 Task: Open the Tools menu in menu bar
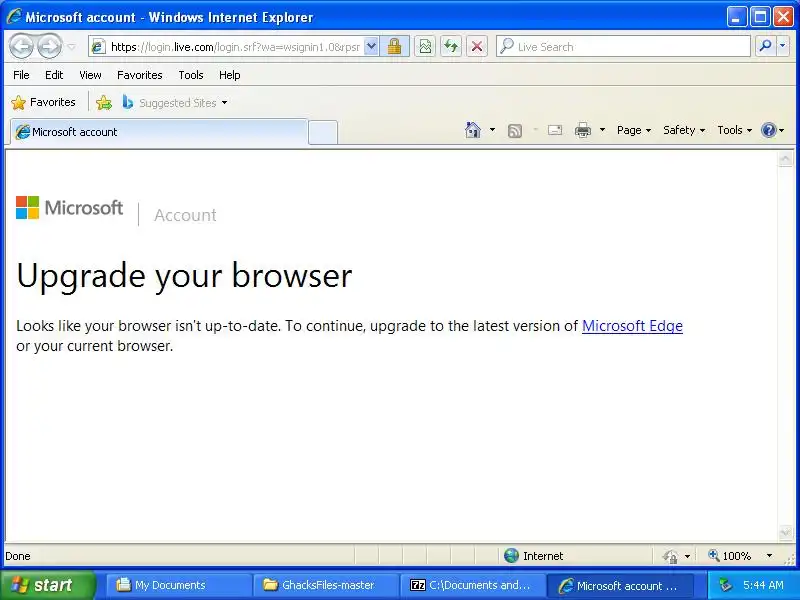[191, 75]
